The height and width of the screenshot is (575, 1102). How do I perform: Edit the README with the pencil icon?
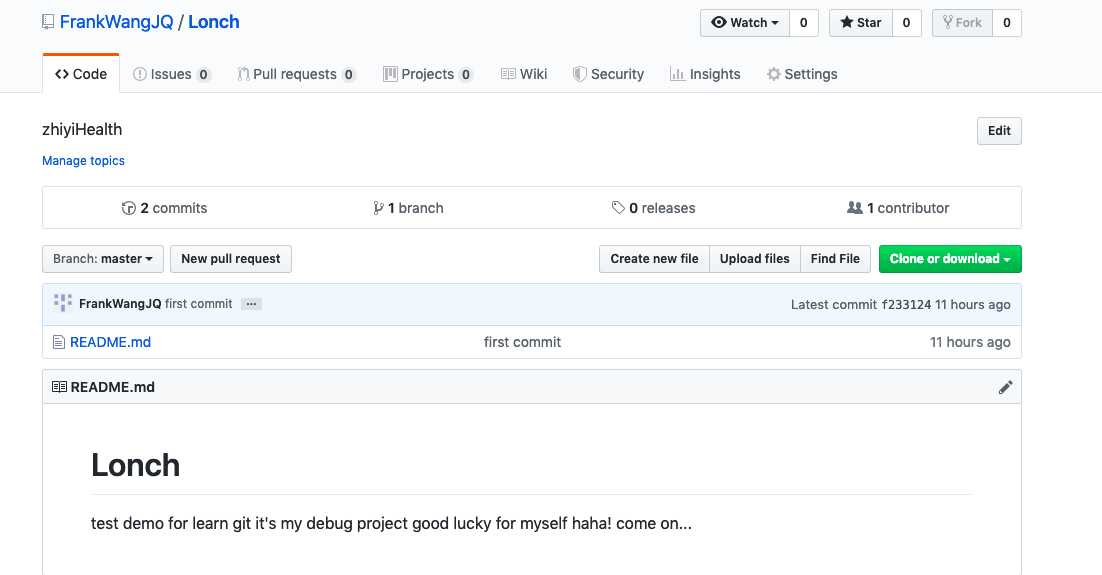1006,387
